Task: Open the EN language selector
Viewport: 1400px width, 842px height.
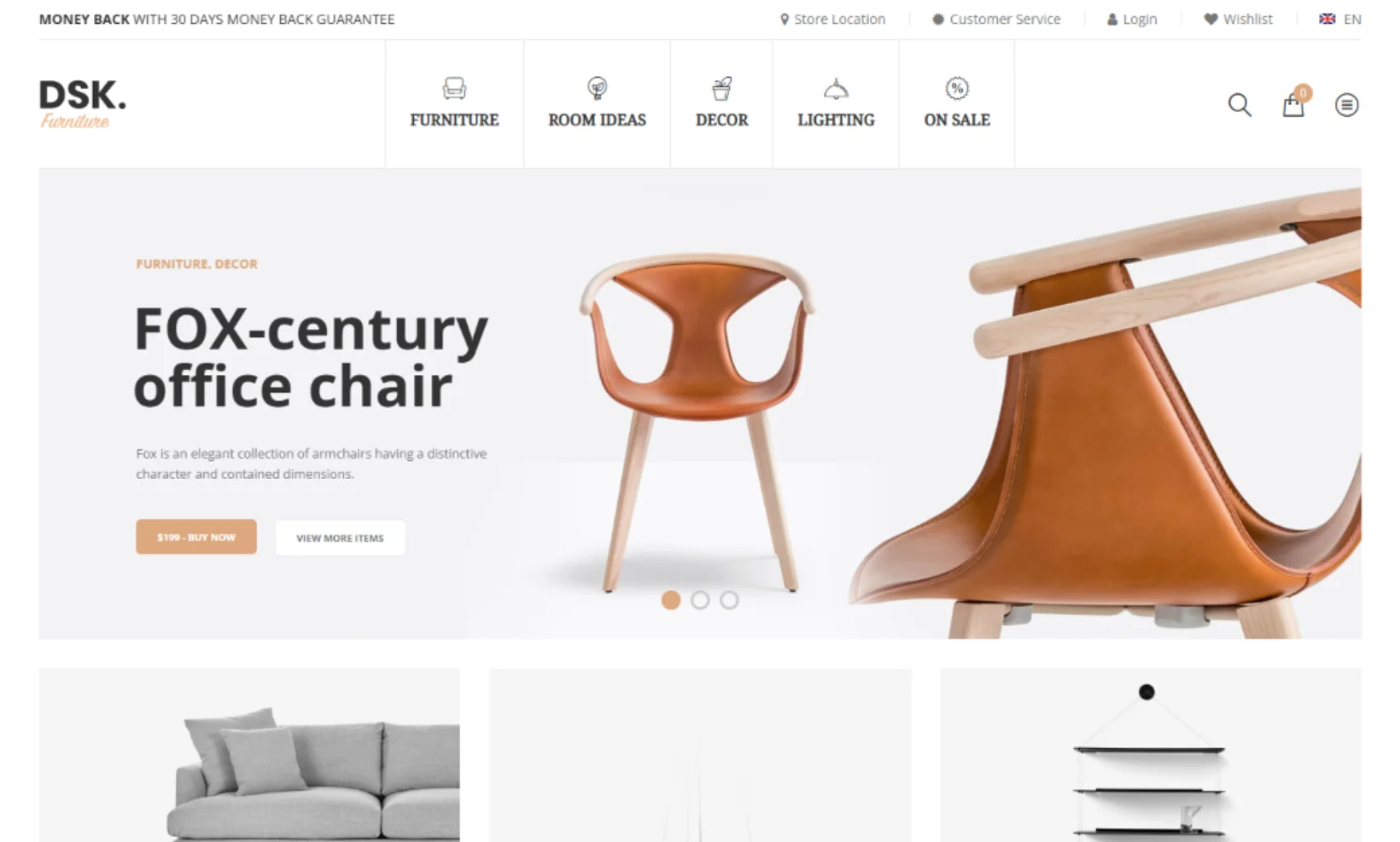Action: click(1340, 19)
